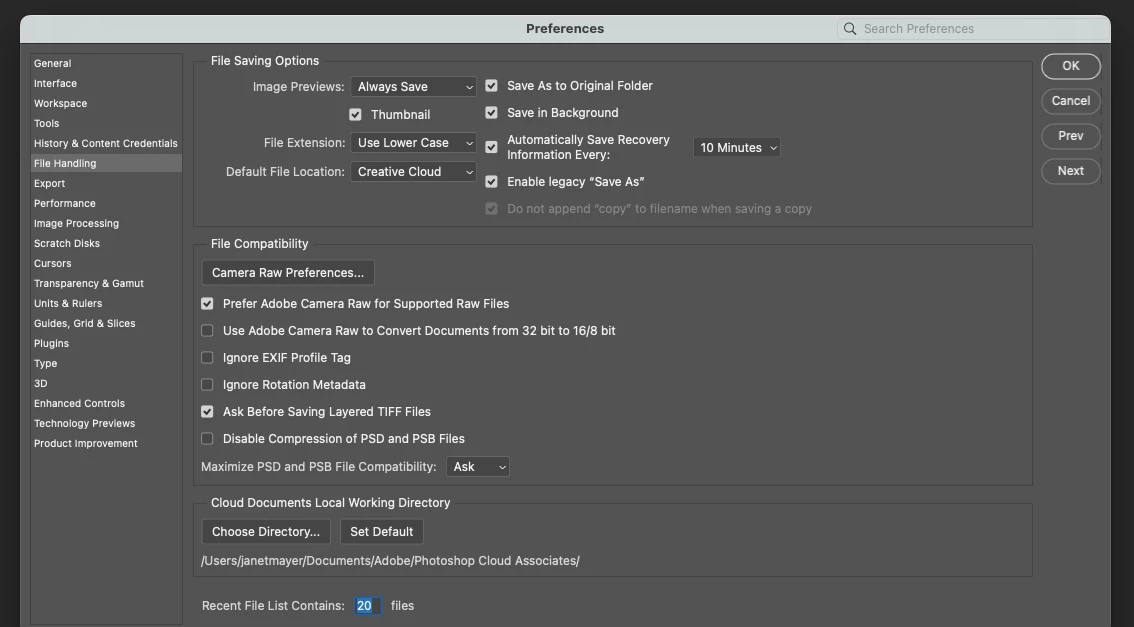
Task: Check Disable Compression of PSD and PSB Files
Action: 207,439
